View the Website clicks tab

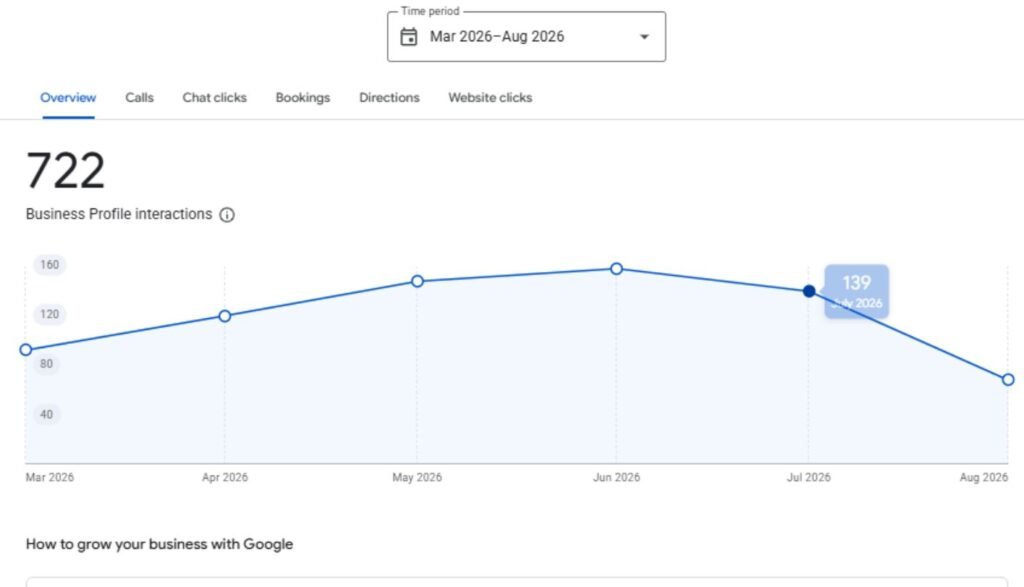[x=490, y=97]
